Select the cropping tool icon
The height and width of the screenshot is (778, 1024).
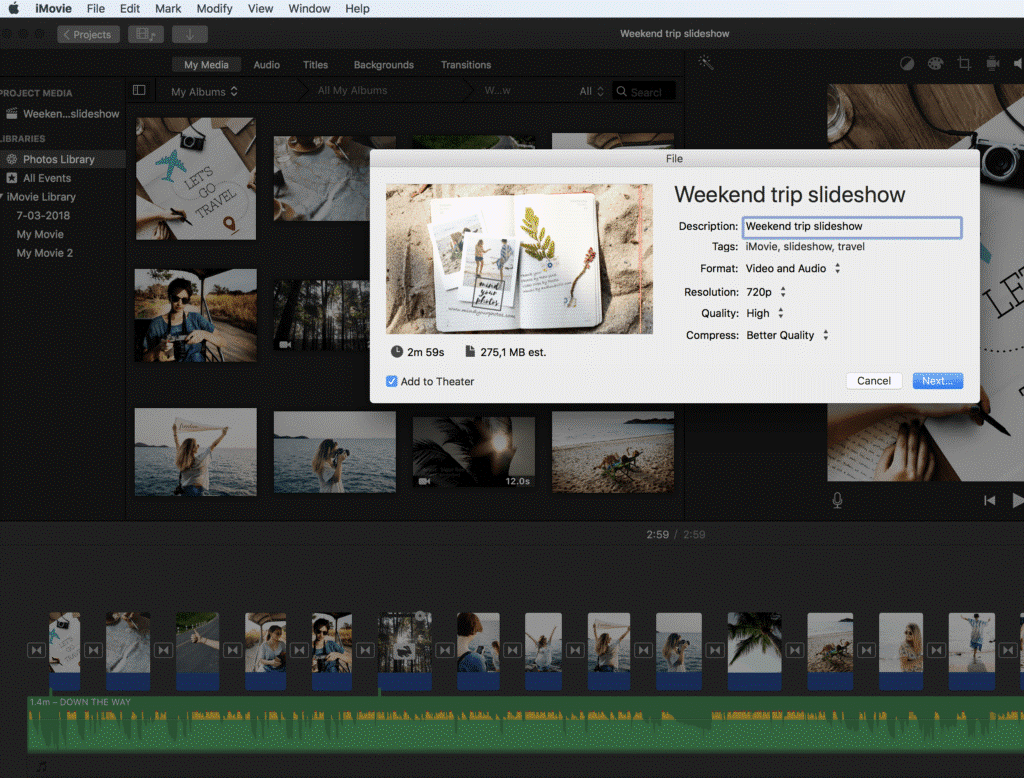(x=964, y=63)
